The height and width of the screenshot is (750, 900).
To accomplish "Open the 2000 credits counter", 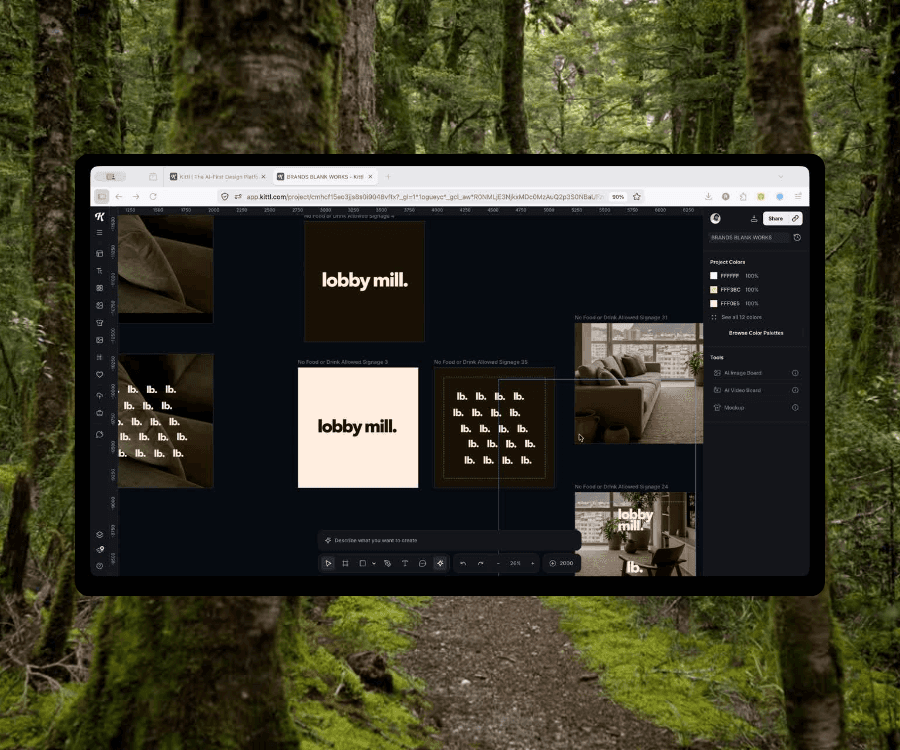I will pyautogui.click(x=561, y=563).
